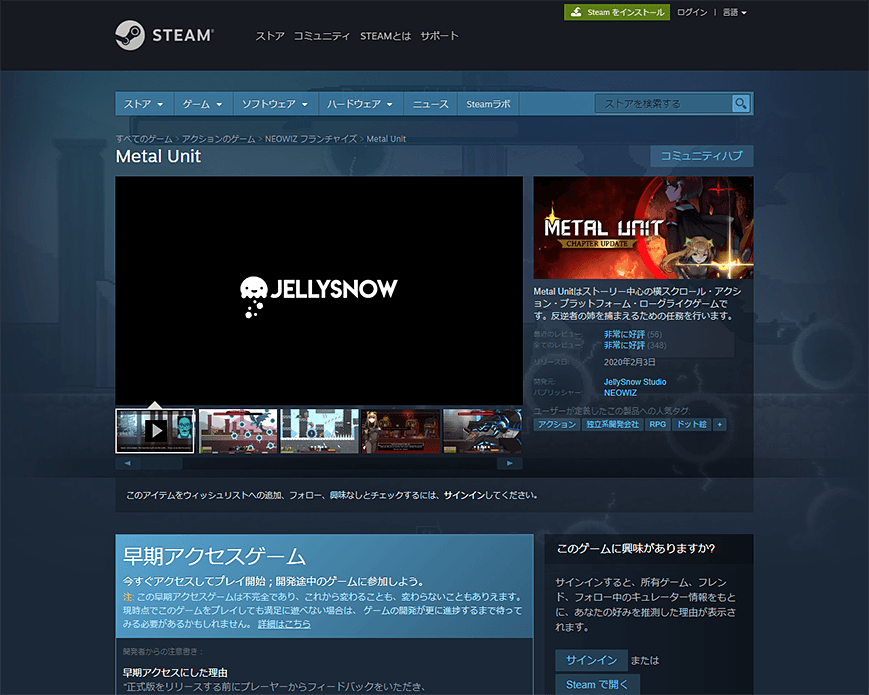The image size is (869, 695).
Task: Switch to the ニュース tab
Action: 430,103
